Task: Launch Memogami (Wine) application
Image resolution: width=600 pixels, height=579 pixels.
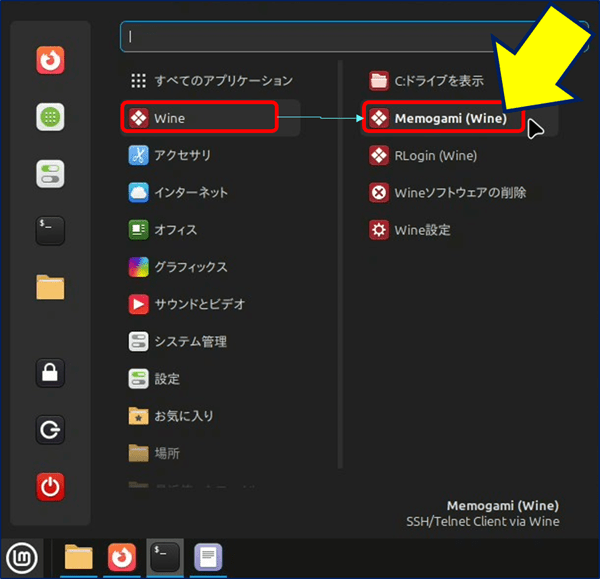Action: (x=459, y=118)
